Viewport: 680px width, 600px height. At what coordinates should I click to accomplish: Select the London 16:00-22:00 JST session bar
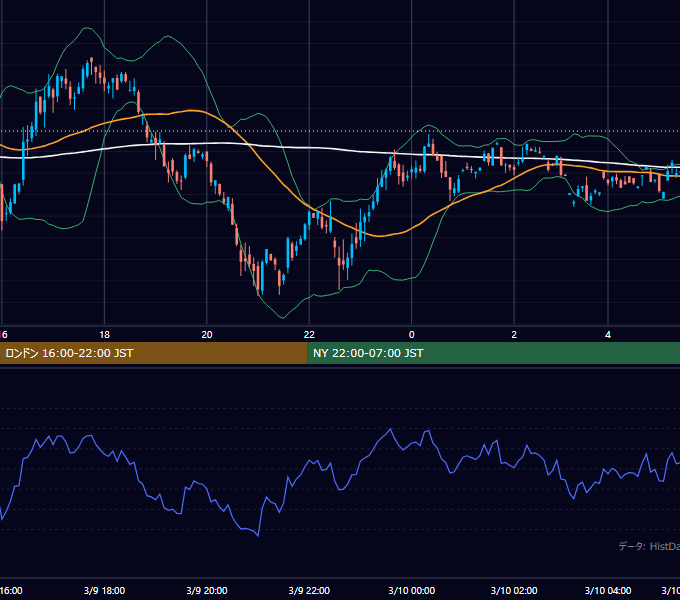154,353
